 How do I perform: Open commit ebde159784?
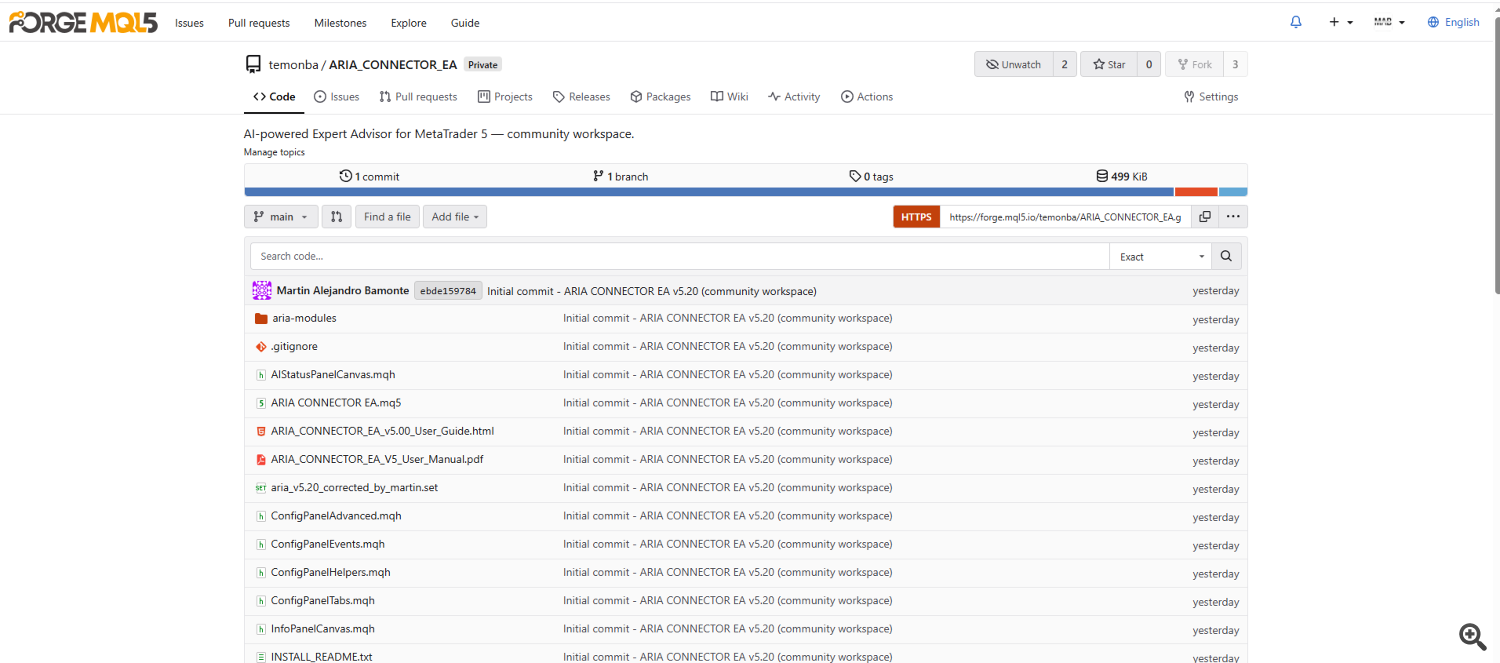pos(448,291)
